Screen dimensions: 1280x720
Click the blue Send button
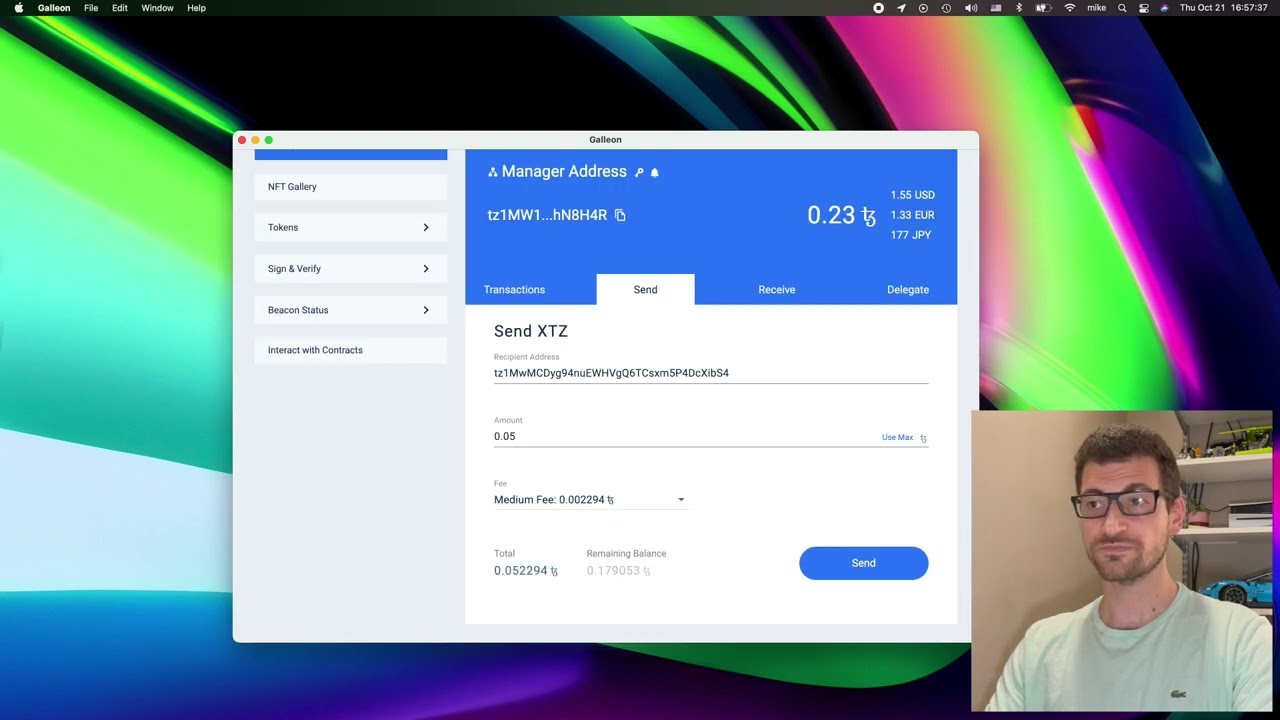pyautogui.click(x=864, y=563)
